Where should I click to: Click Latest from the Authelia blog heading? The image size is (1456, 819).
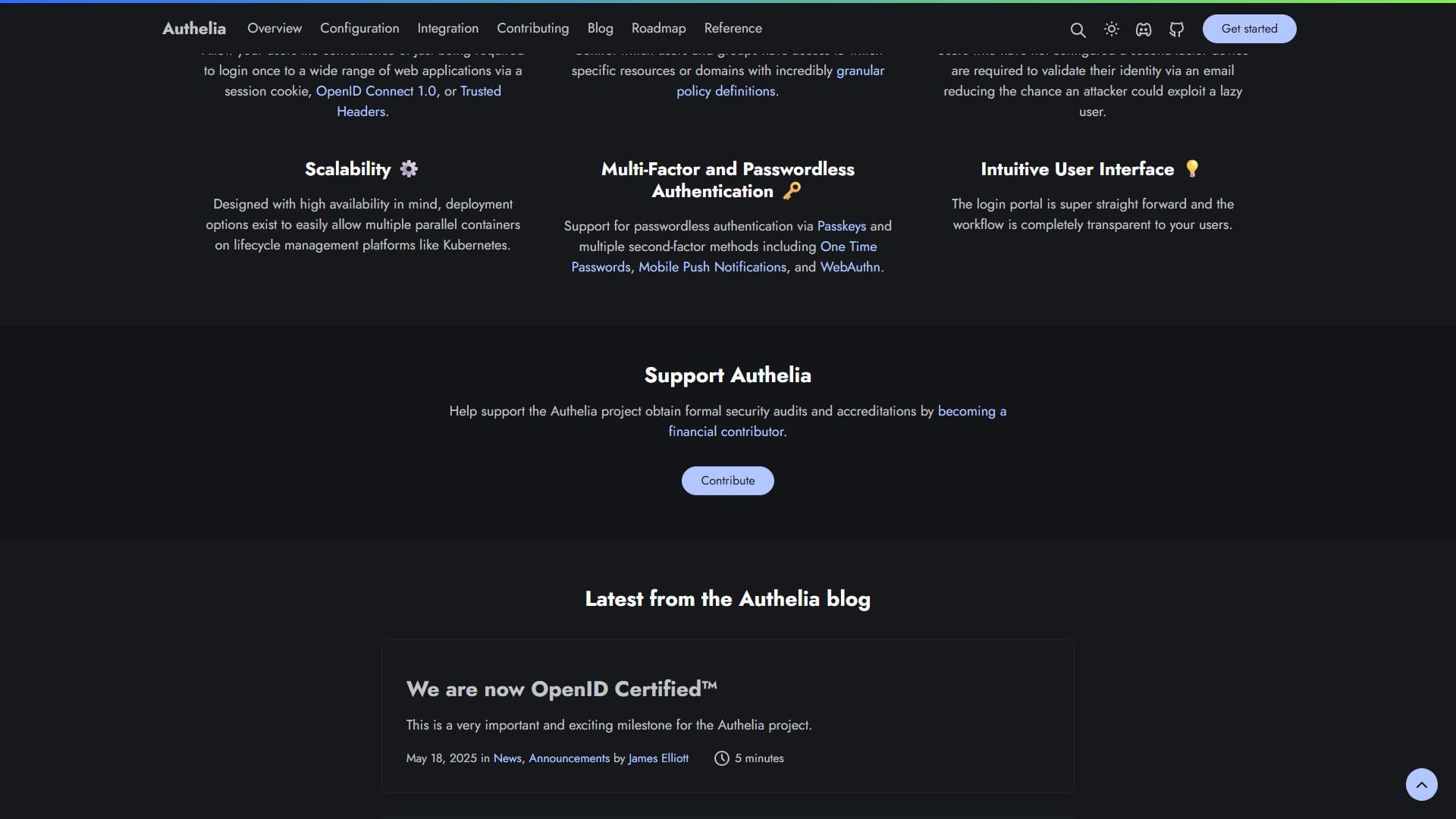(727, 599)
